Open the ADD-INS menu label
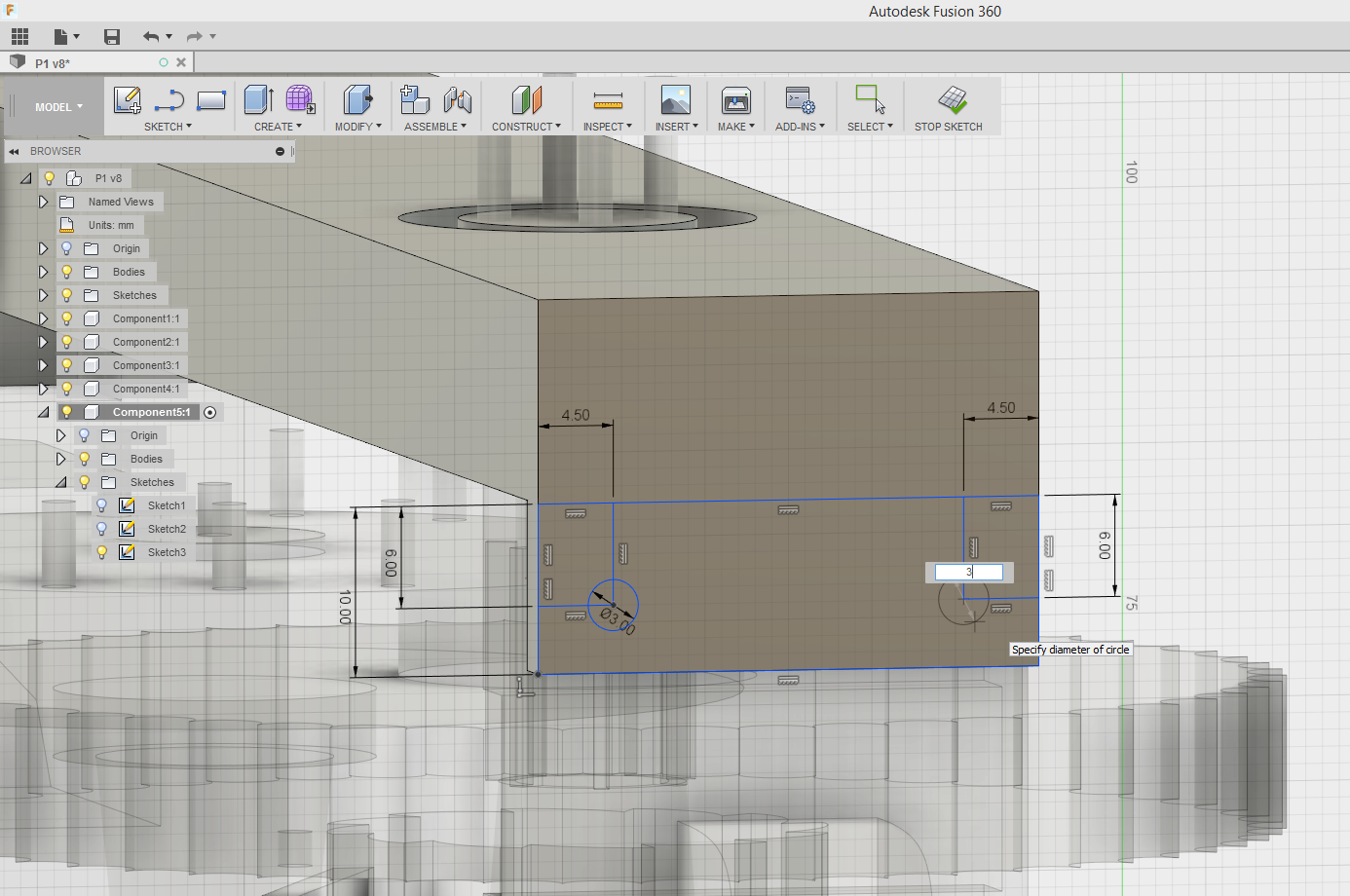This screenshot has width=1350, height=896. [x=800, y=127]
